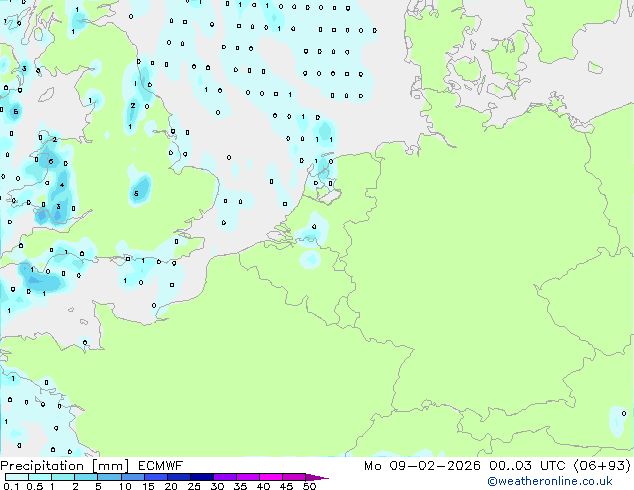Screen dimensions: 634x490
Task: Click the 'Mo 09-02-2026' forecast date text
Action: click(x=422, y=466)
